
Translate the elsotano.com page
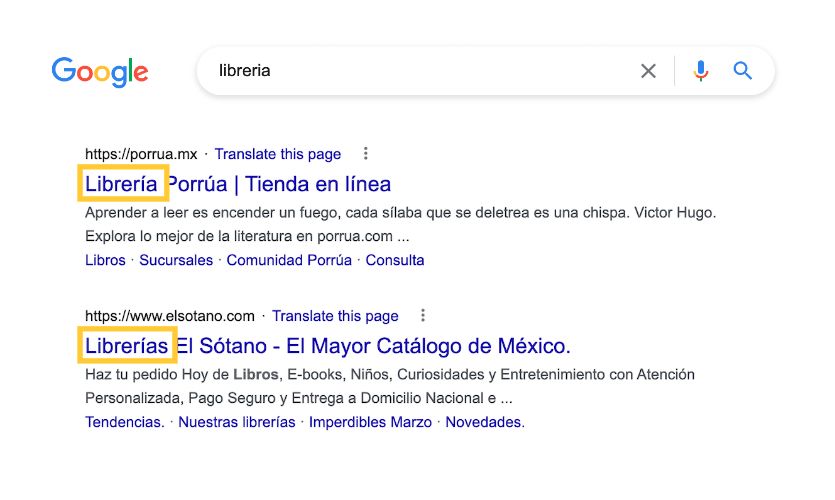click(335, 316)
